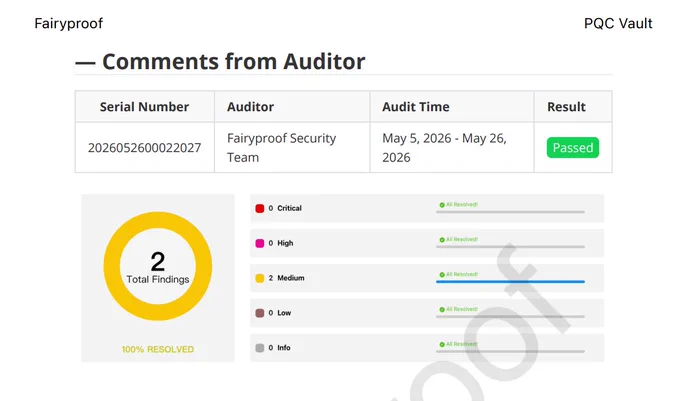Click the '100% RESOLVED' label

(x=158, y=349)
